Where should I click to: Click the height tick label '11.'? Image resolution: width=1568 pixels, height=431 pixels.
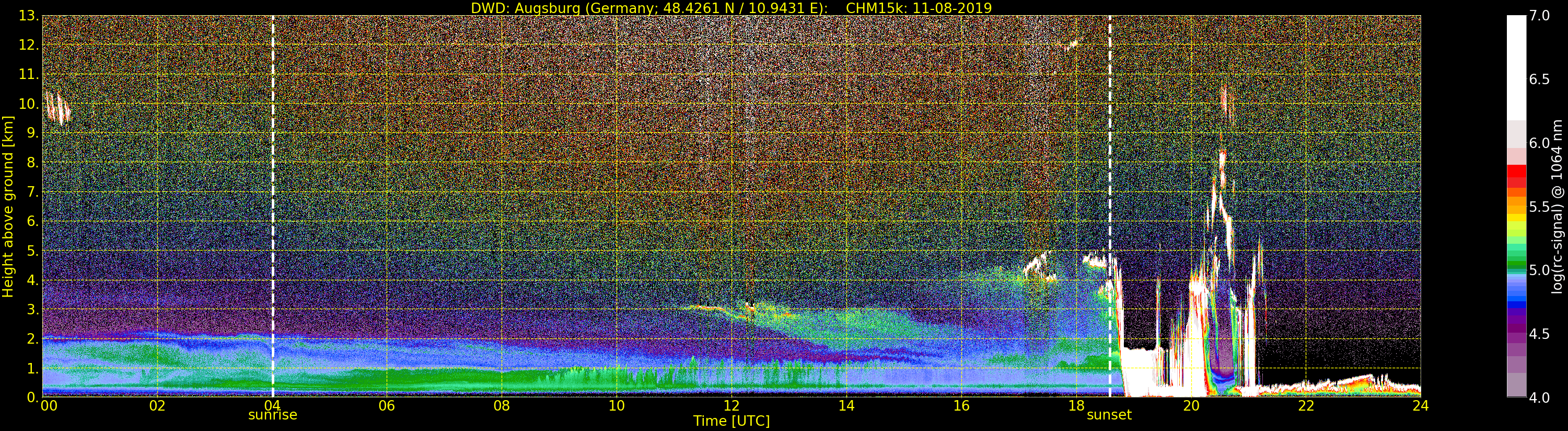tap(28, 74)
